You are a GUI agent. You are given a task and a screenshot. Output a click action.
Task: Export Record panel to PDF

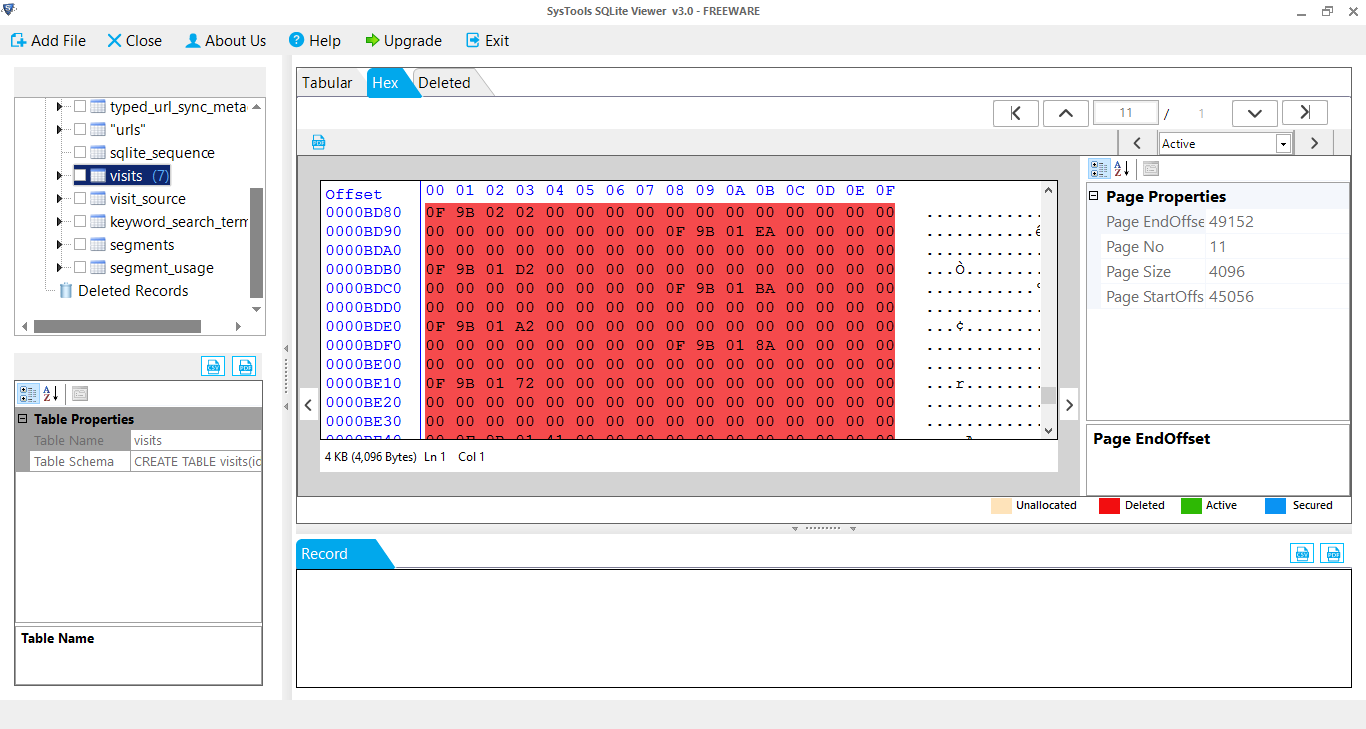(x=1332, y=553)
